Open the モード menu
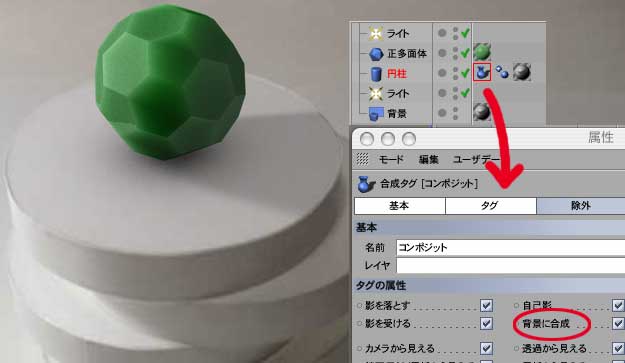Viewport: 625px width, 363px height. point(391,159)
